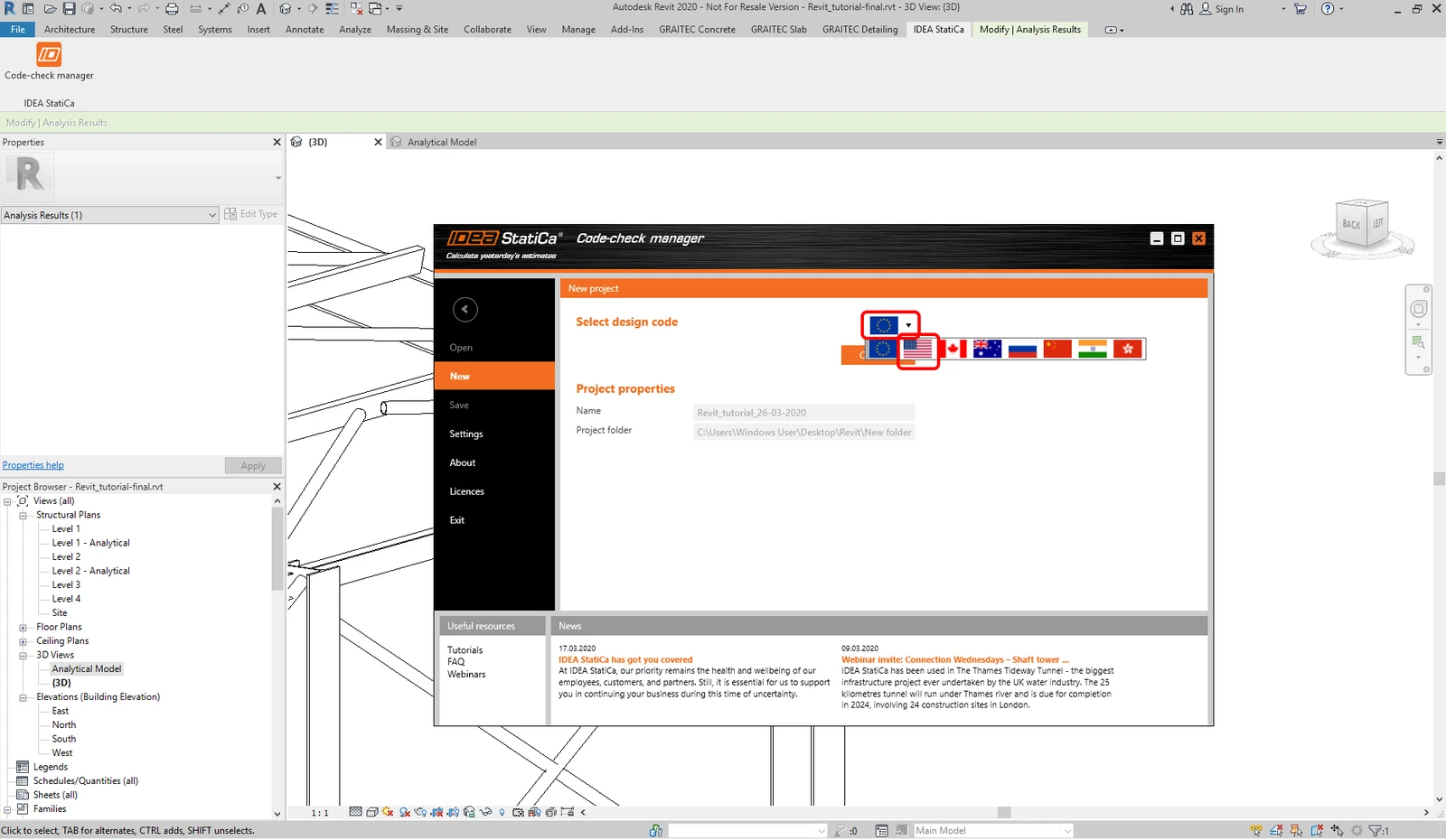Collapse the Structural Plans tree node
This screenshot has height=840, width=1446.
coord(23,516)
